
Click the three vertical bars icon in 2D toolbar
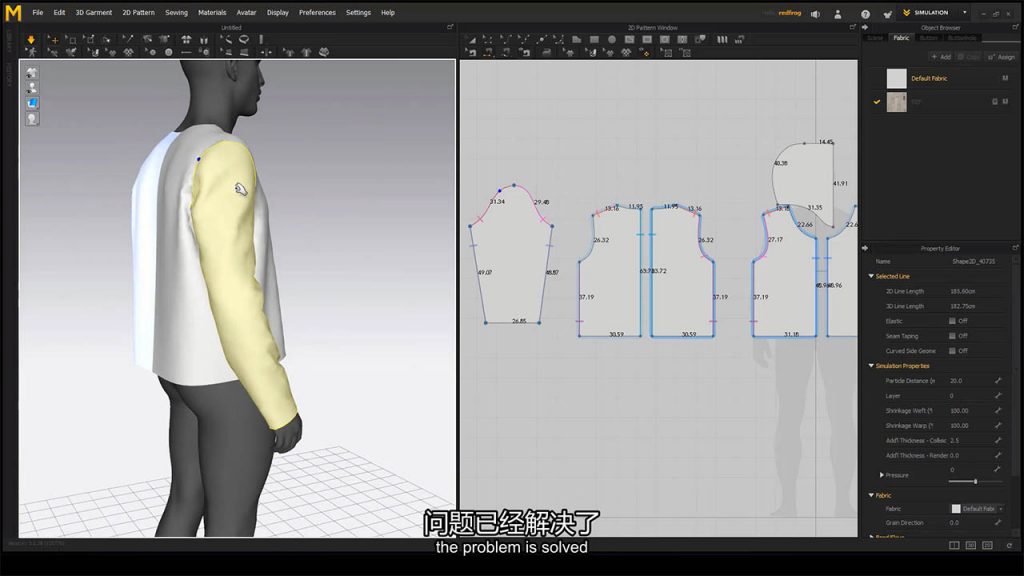[x=722, y=39]
